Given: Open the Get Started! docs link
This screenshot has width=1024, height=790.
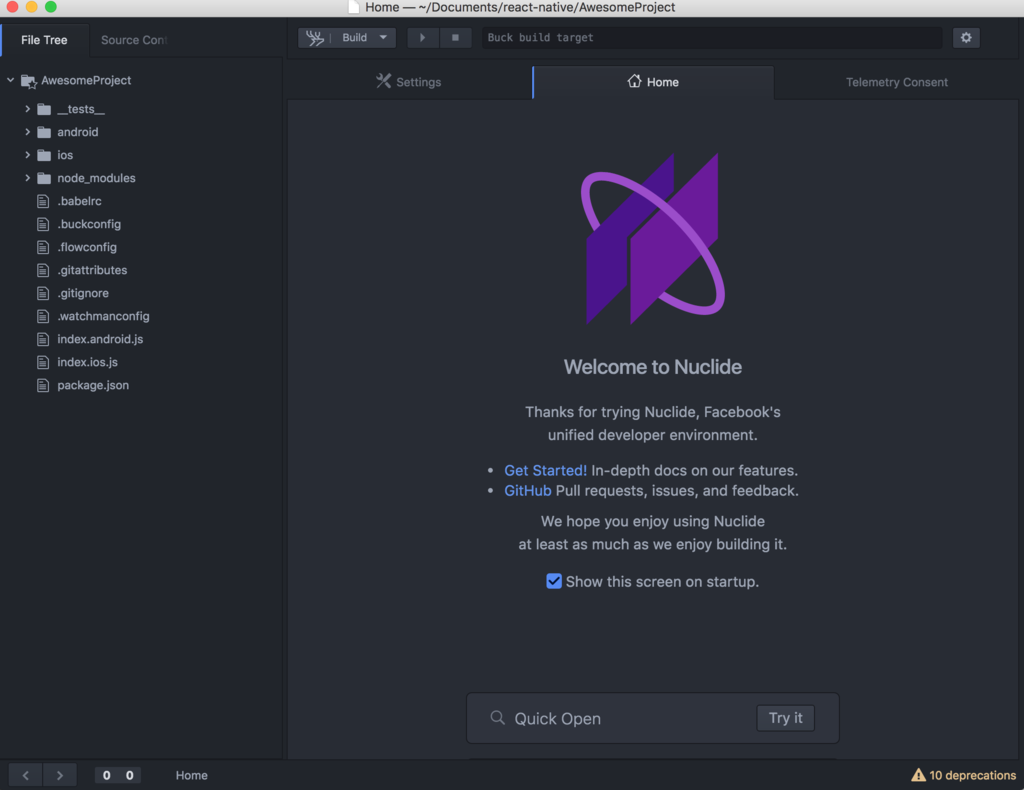Looking at the screenshot, I should click(545, 470).
